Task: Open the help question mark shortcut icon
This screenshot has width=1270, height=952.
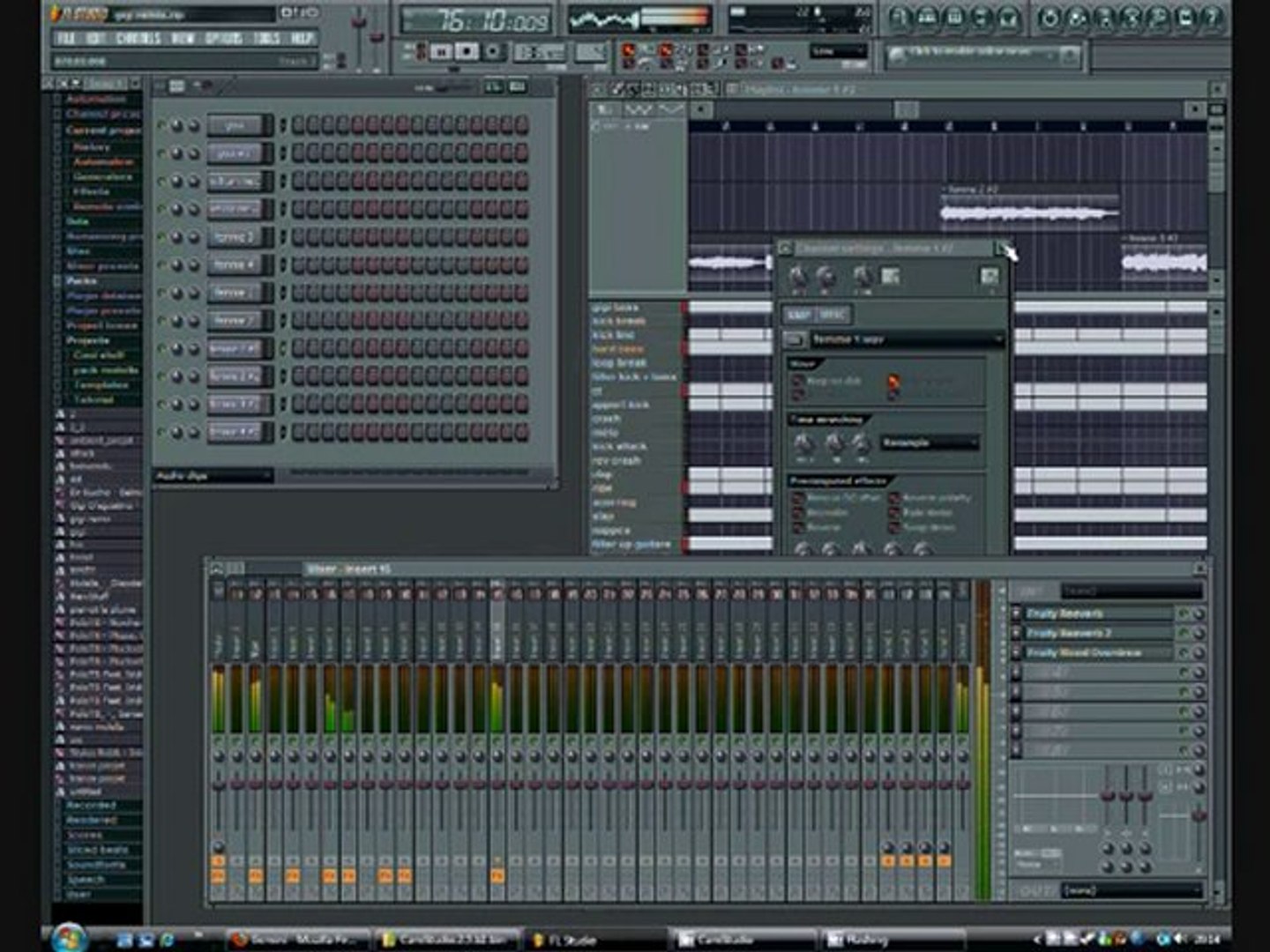Action: pyautogui.click(x=1213, y=18)
